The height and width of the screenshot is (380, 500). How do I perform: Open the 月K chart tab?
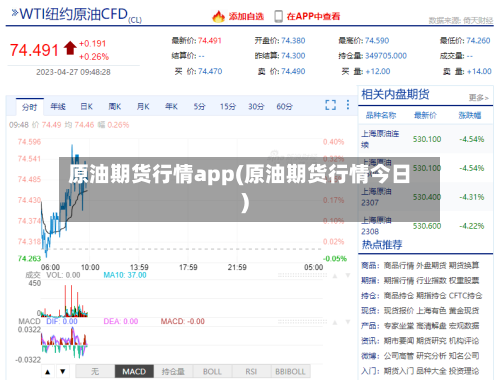coord(143,106)
